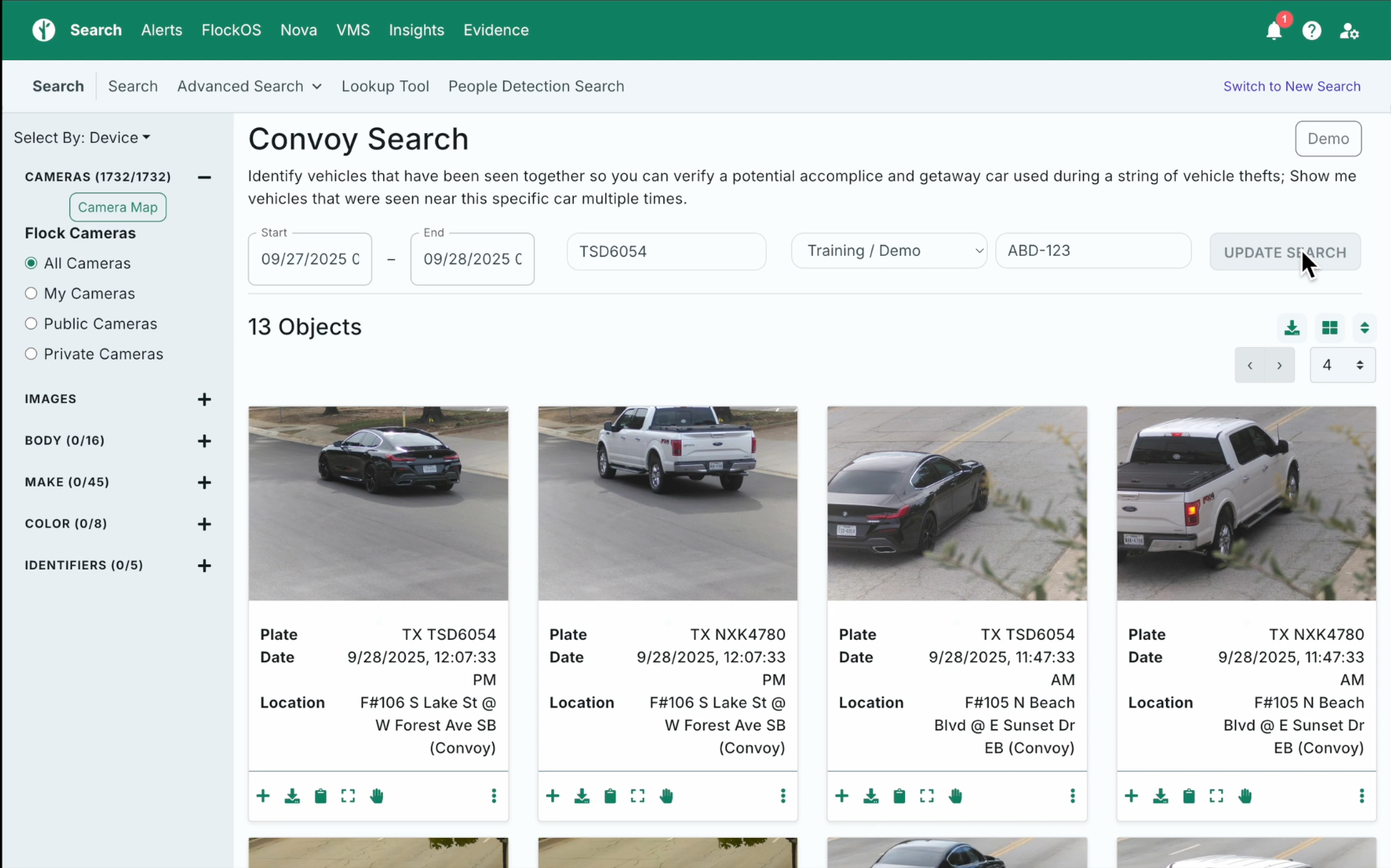Copy details of NXK4780 12:07 PM card
1391x868 pixels.
(610, 796)
